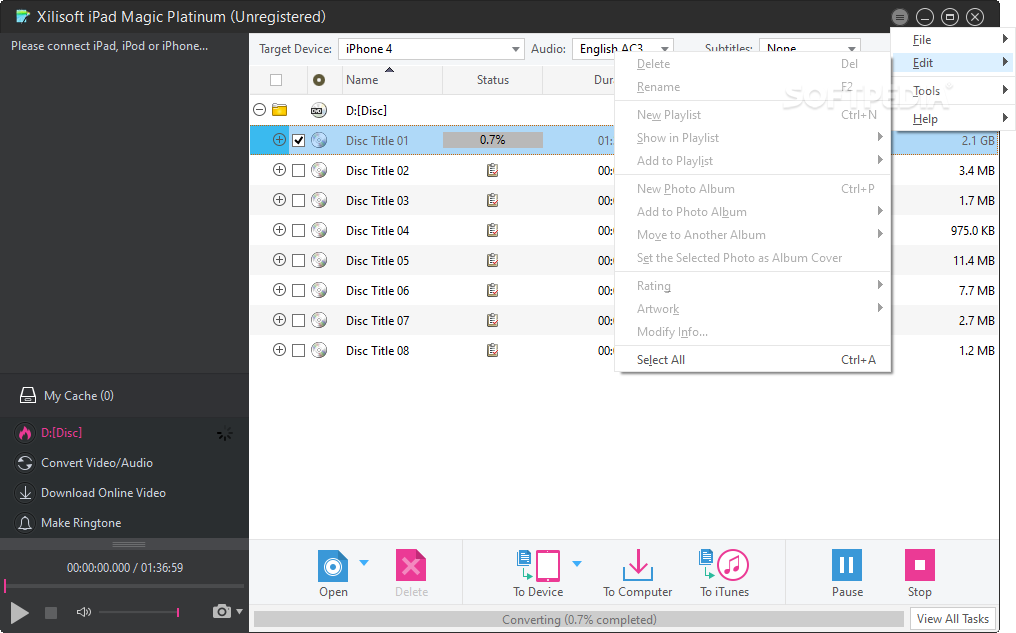Click the To Device transfer icon
This screenshot has width=1016, height=633.
[538, 566]
